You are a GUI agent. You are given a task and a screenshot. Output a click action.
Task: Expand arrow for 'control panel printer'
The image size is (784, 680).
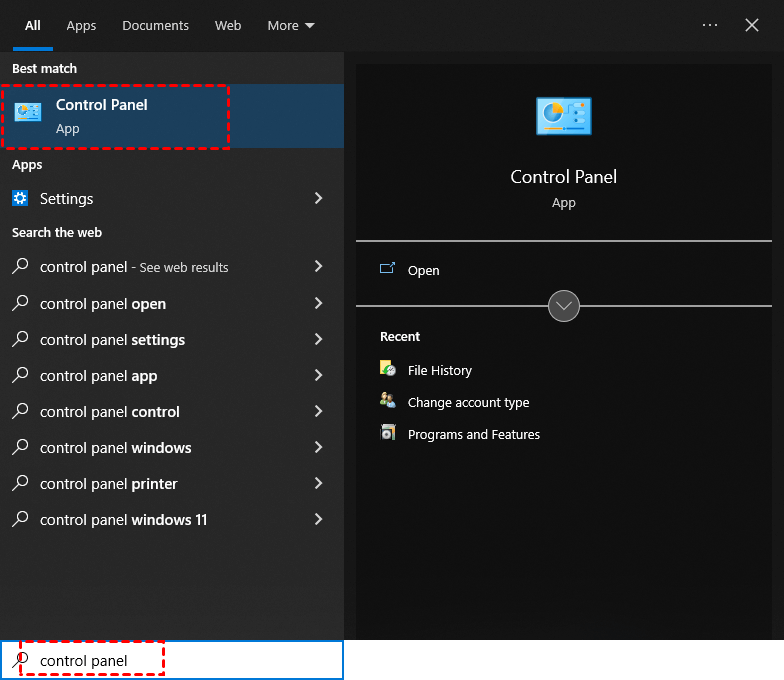pos(318,483)
